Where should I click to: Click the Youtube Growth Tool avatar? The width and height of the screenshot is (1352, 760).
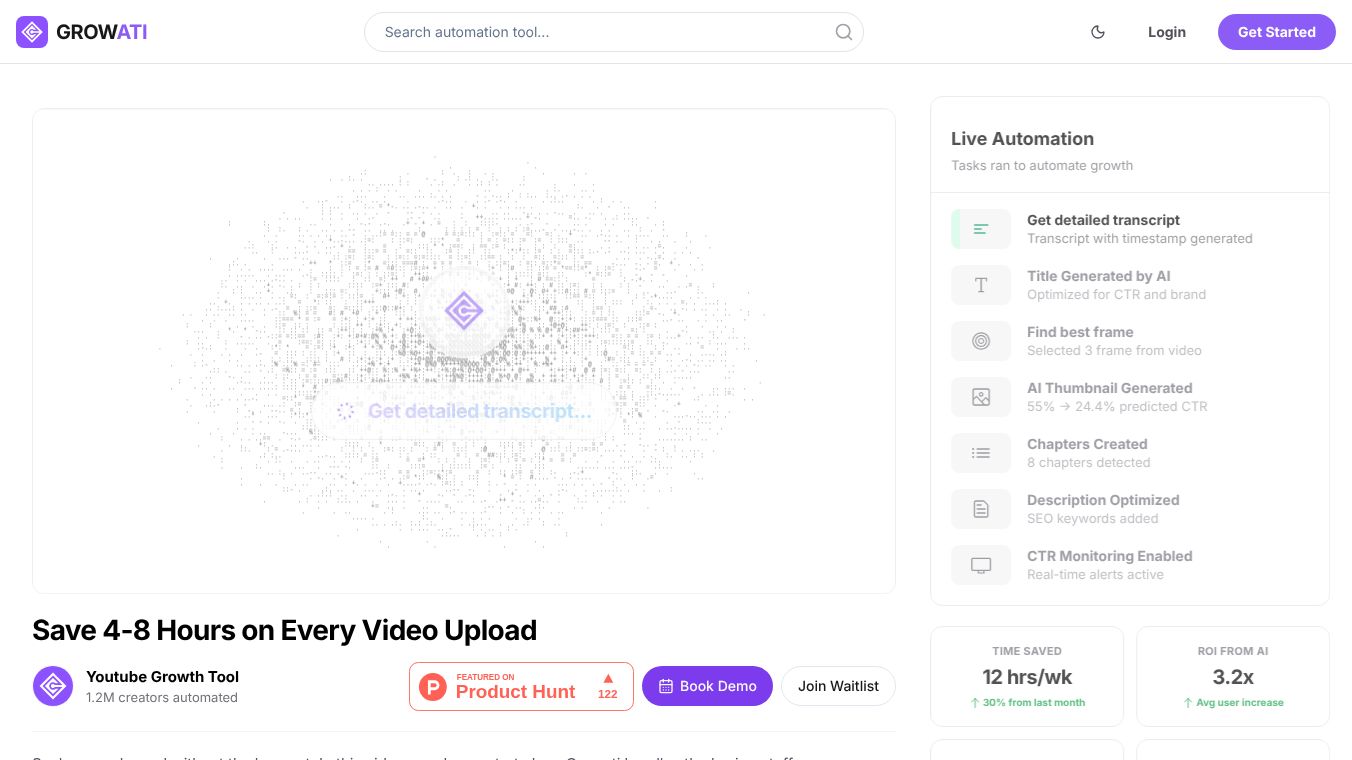click(x=53, y=686)
